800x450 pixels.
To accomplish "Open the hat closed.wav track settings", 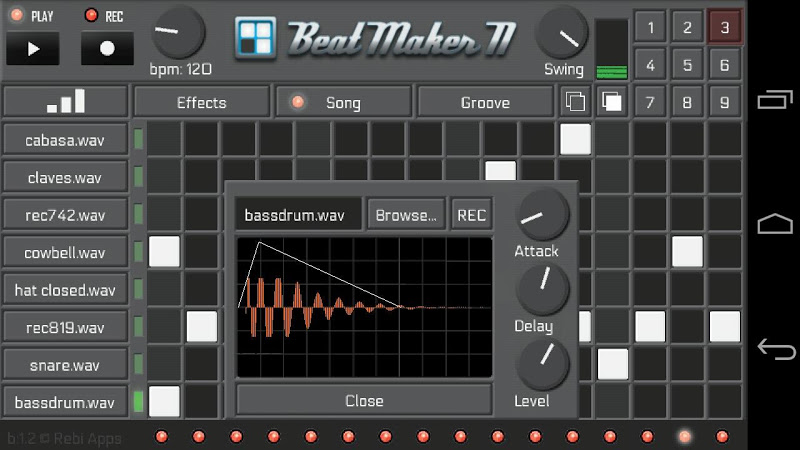I will pos(65,289).
